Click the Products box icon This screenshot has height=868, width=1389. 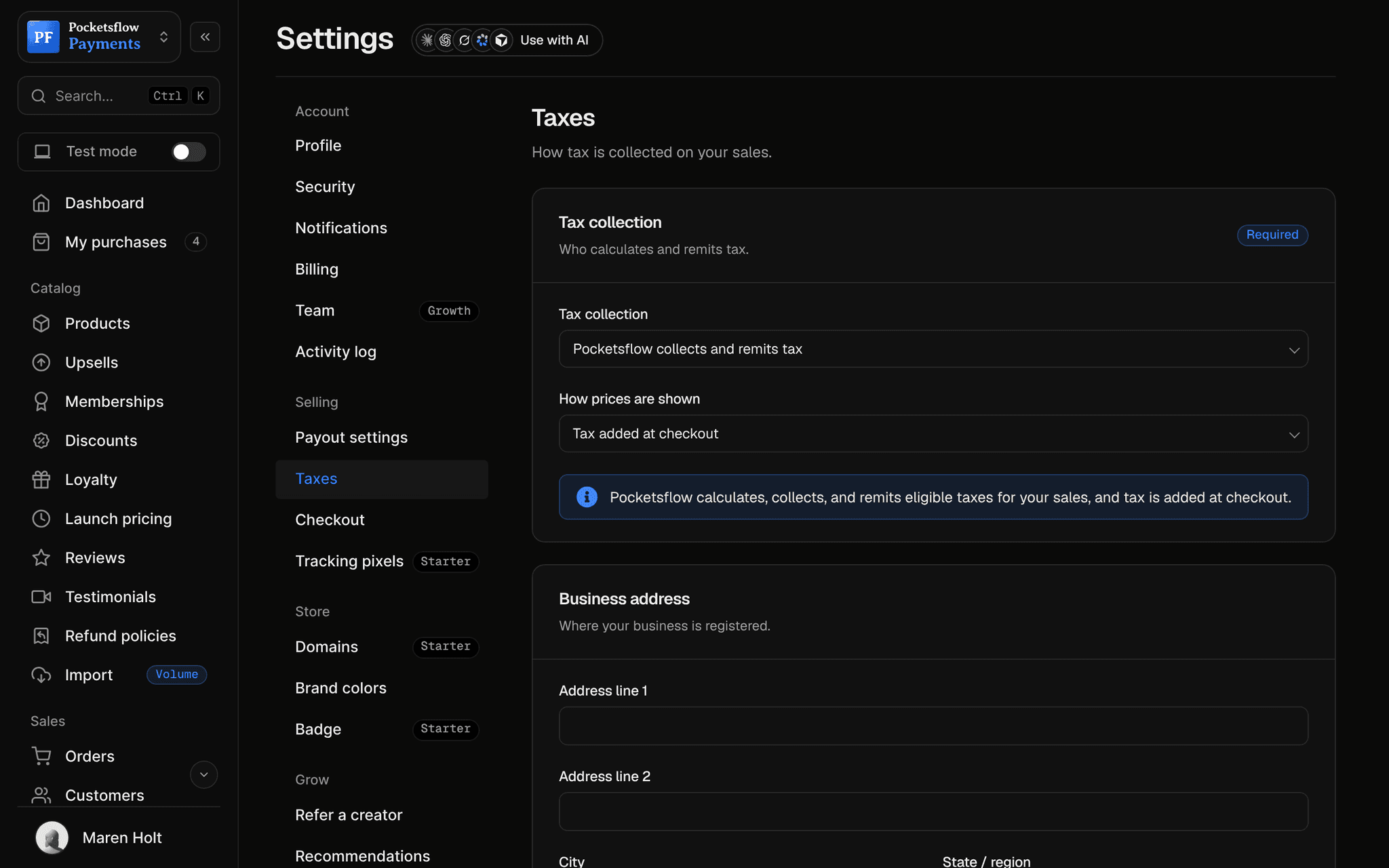click(x=41, y=323)
